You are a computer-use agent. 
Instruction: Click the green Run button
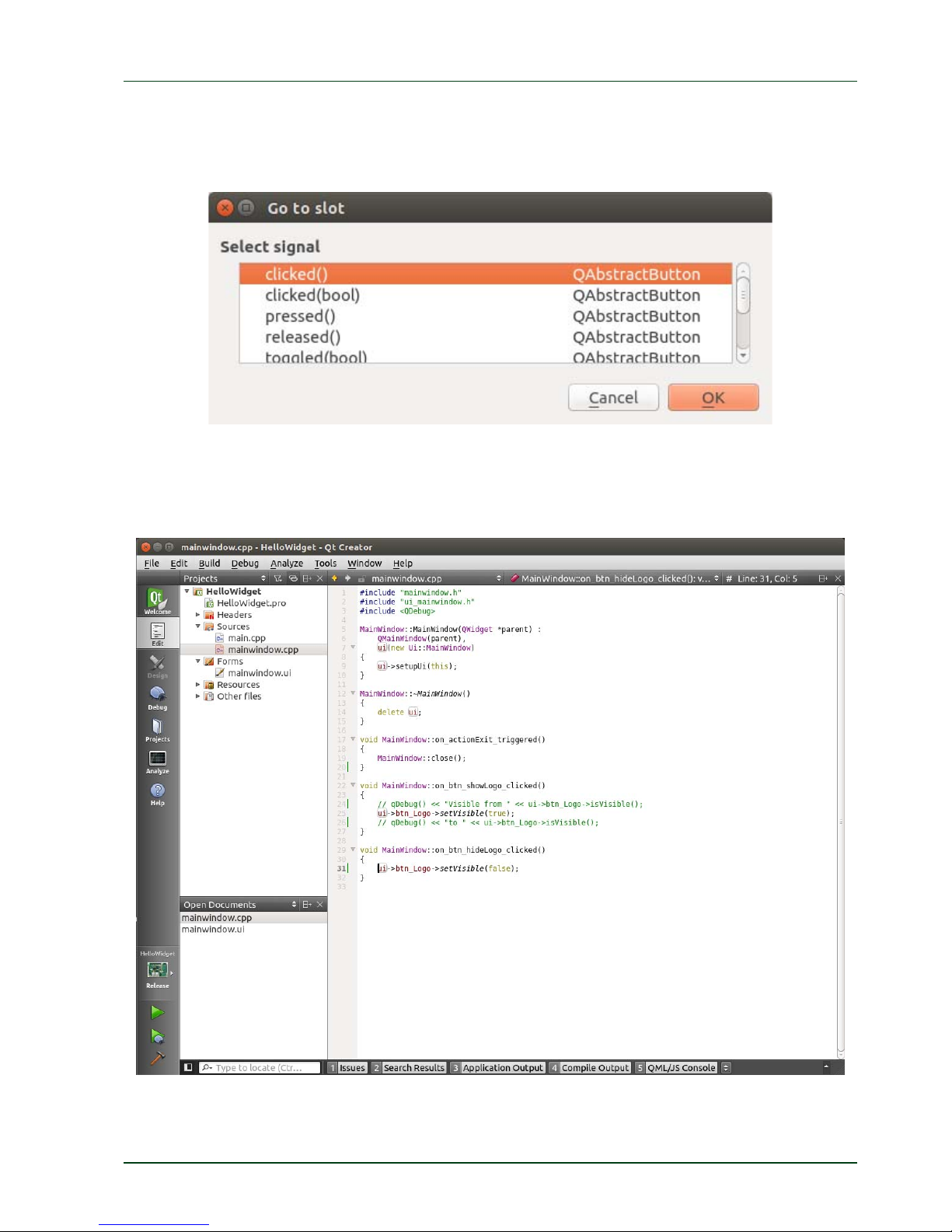tap(157, 1012)
